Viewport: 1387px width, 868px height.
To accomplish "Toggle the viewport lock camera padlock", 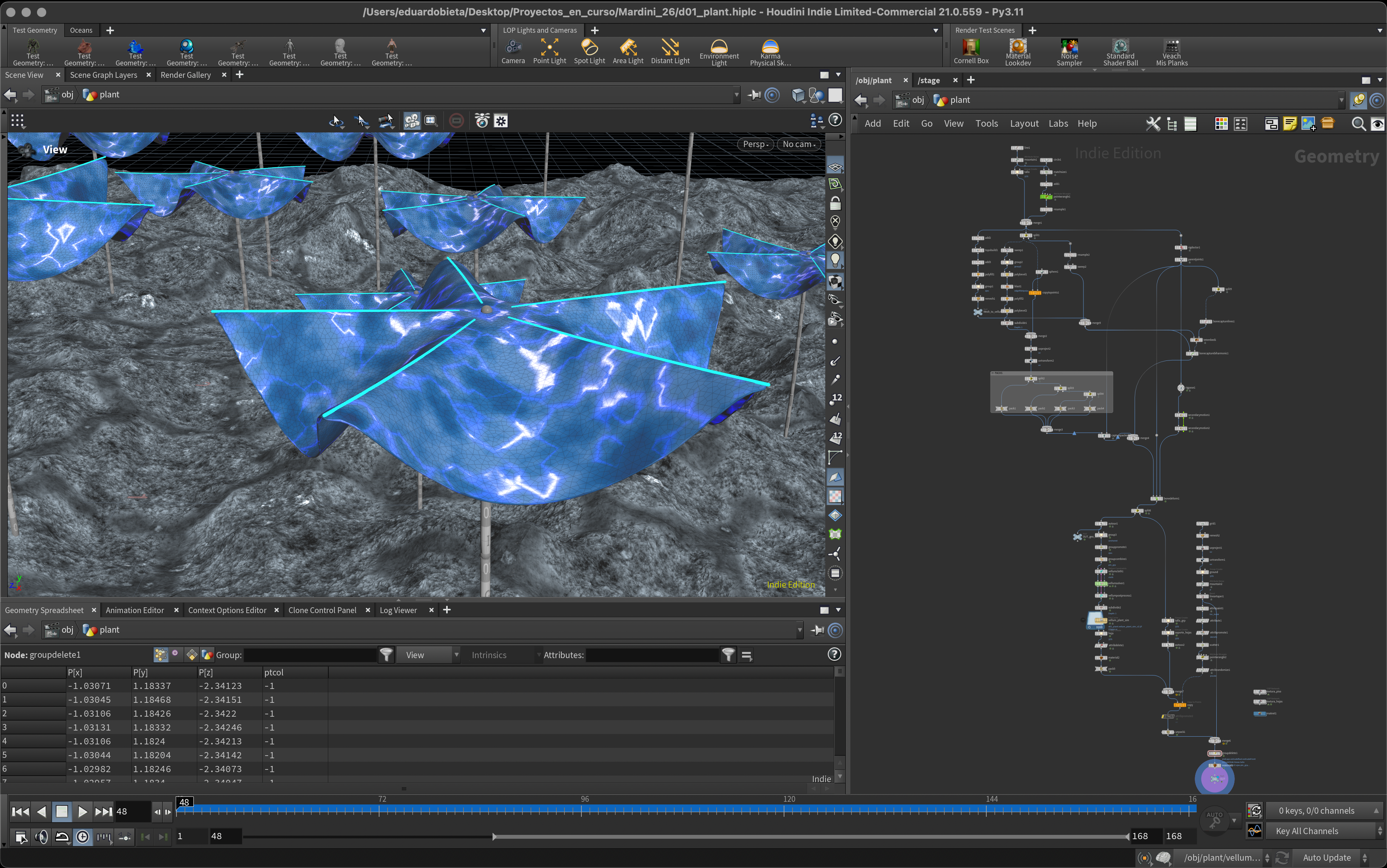I will tap(835, 203).
